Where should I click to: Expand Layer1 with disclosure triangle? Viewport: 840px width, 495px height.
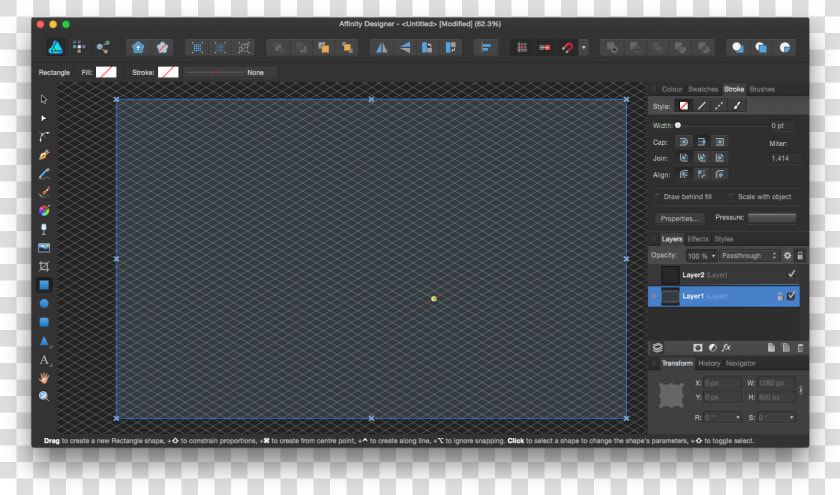(x=654, y=296)
